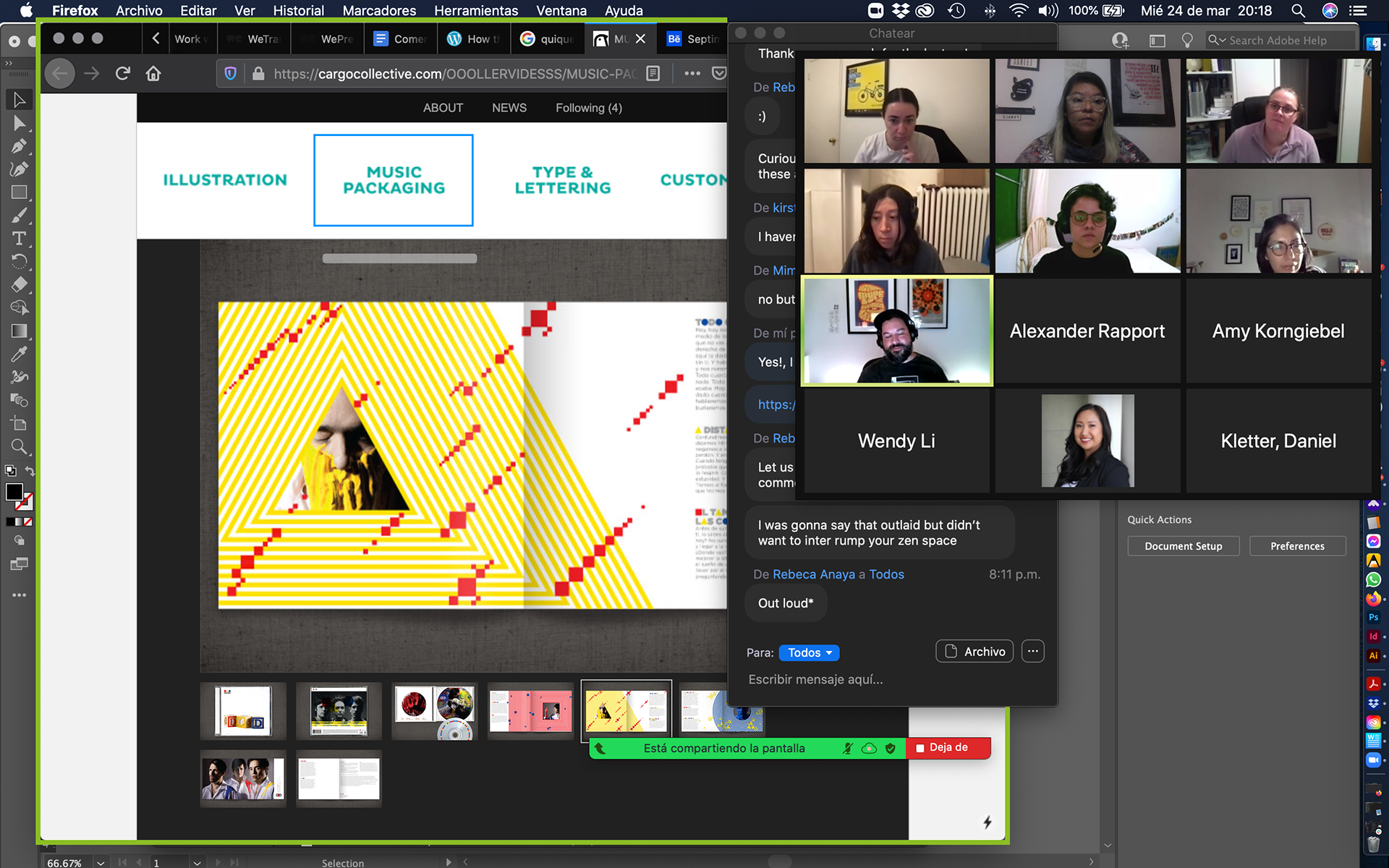Select the Puppet Warp tool
This screenshot has height=868, width=1389.
pos(19,377)
